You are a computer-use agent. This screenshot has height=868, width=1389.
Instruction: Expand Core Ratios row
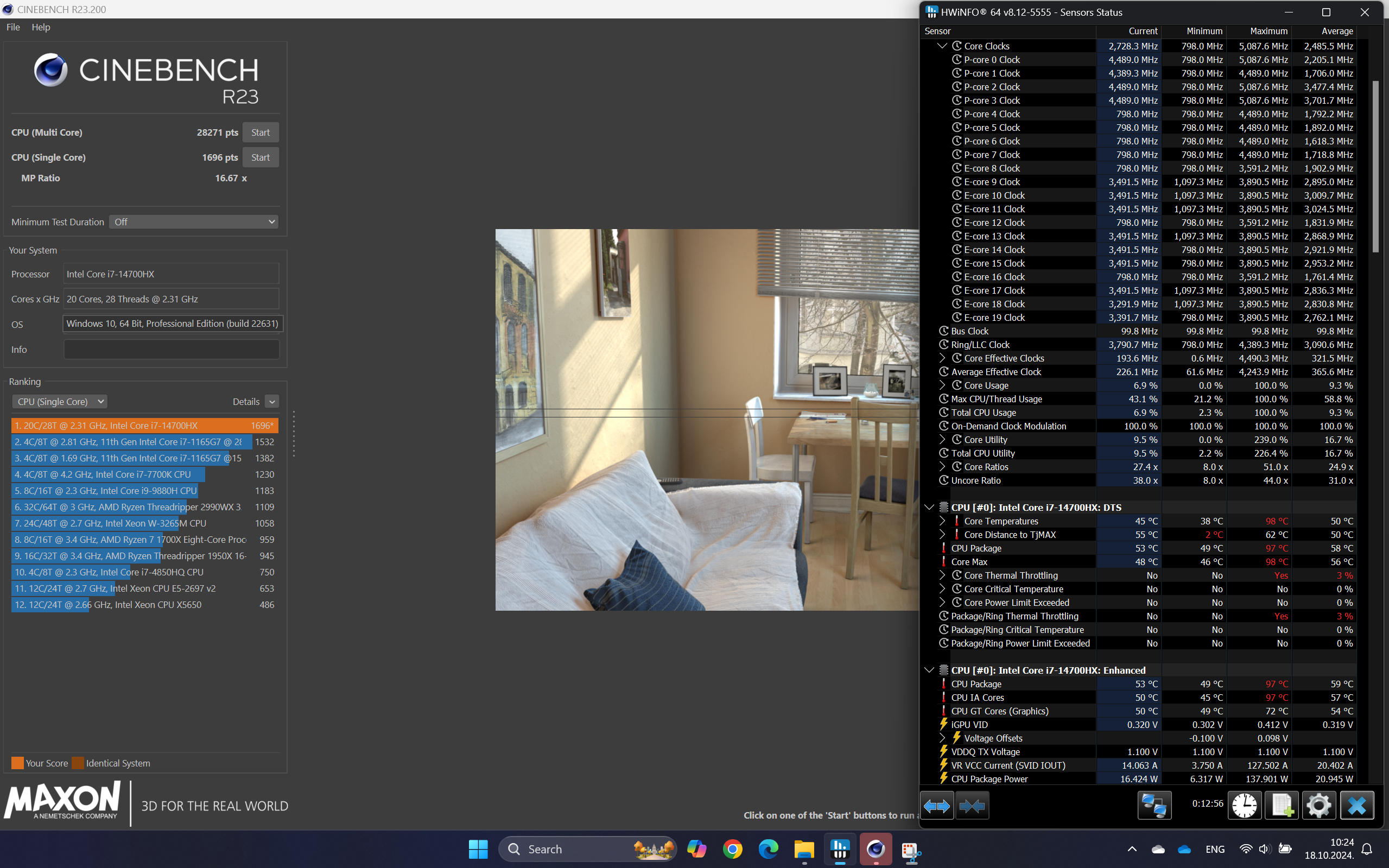point(942,467)
